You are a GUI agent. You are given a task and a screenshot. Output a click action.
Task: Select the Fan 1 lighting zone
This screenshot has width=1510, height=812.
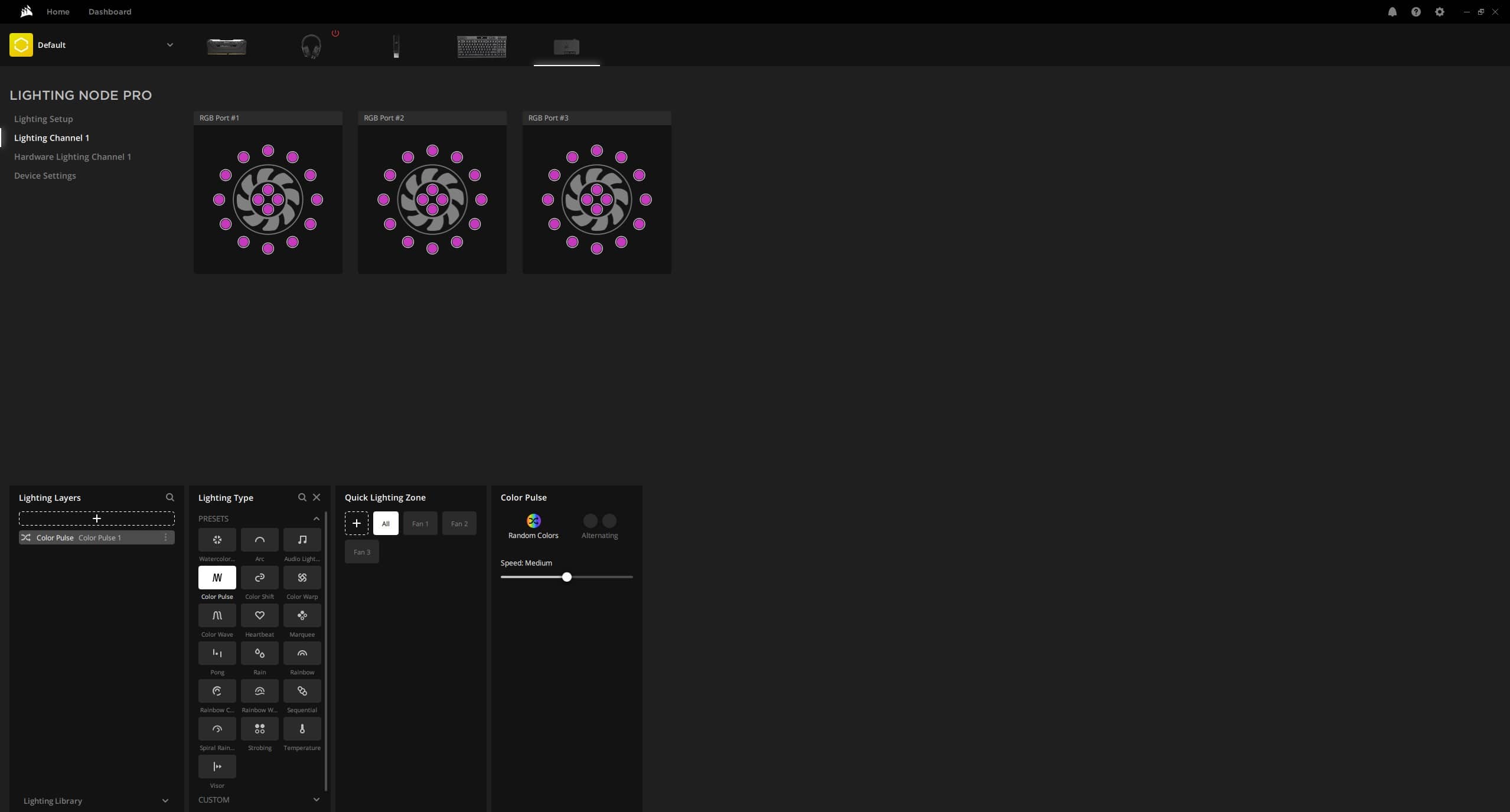(x=420, y=523)
